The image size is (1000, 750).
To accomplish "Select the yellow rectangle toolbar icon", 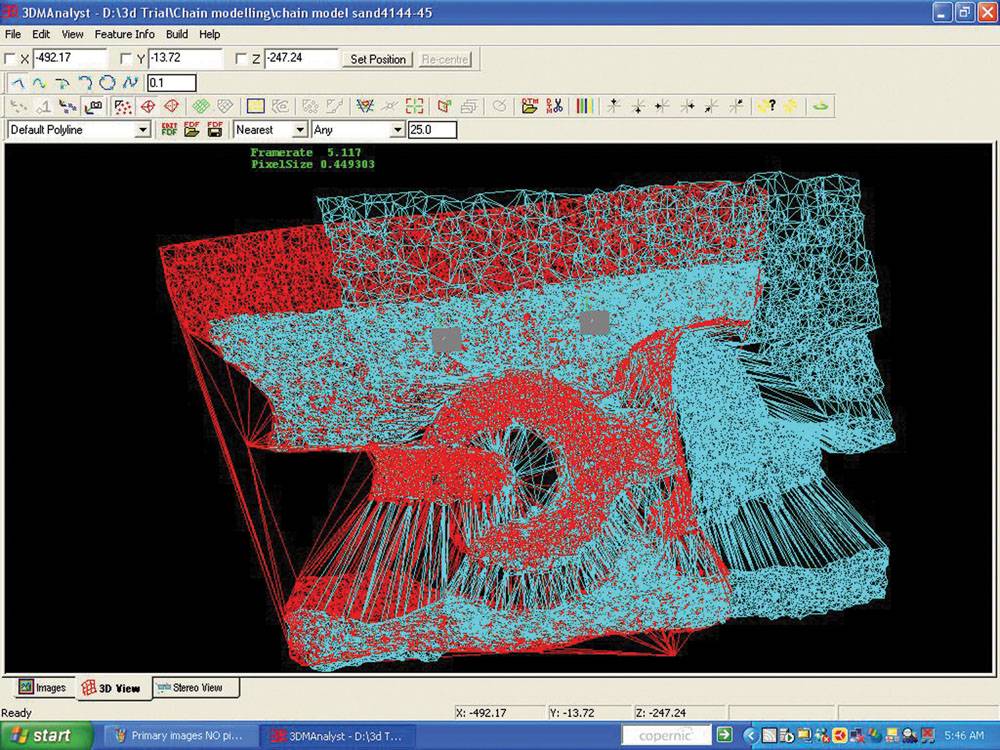I will tap(256, 106).
